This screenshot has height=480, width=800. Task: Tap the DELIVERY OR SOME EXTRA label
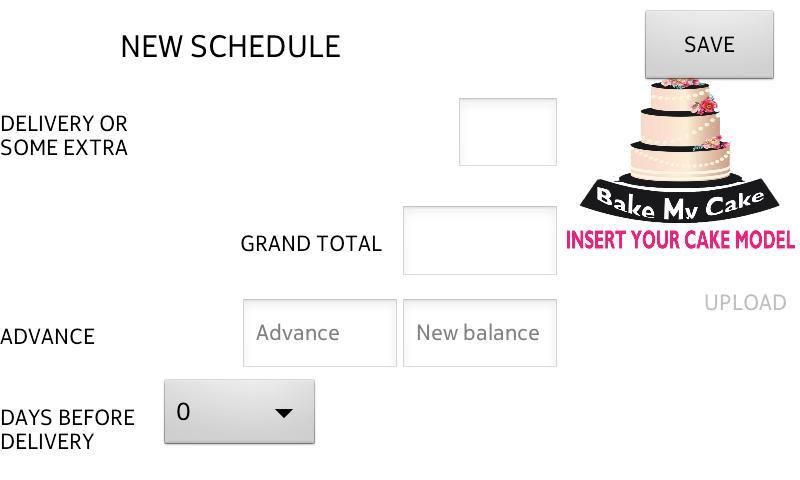tap(64, 136)
